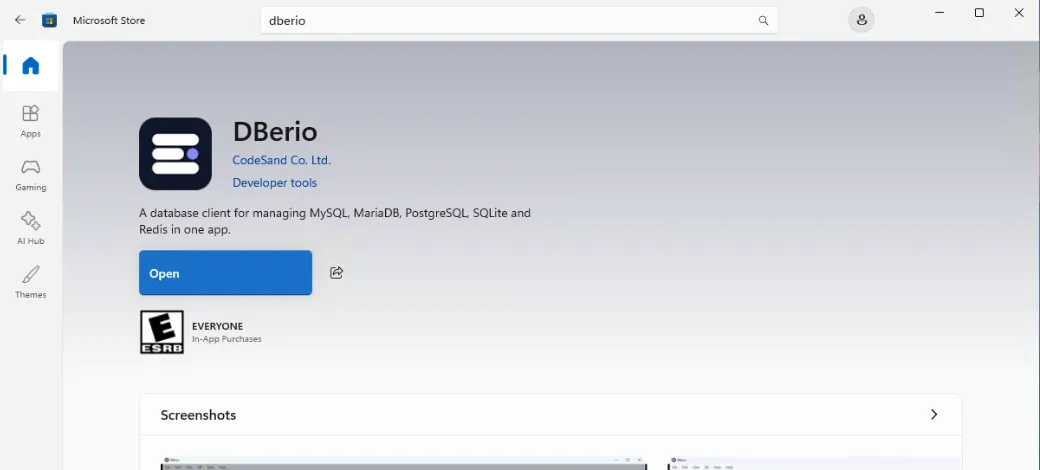1040x470 pixels.
Task: Click the DBerio app logo
Action: click(175, 154)
